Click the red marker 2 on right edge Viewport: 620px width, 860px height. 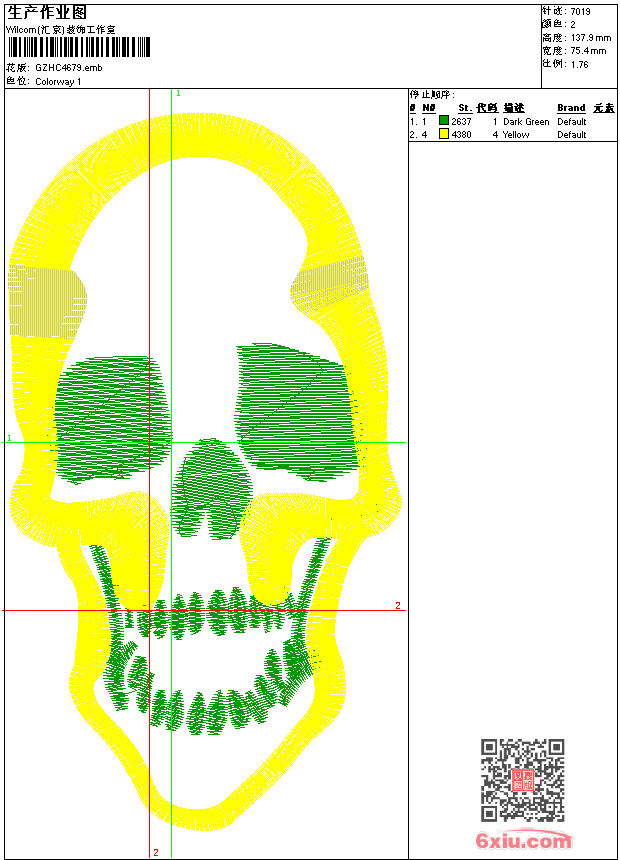[x=397, y=606]
